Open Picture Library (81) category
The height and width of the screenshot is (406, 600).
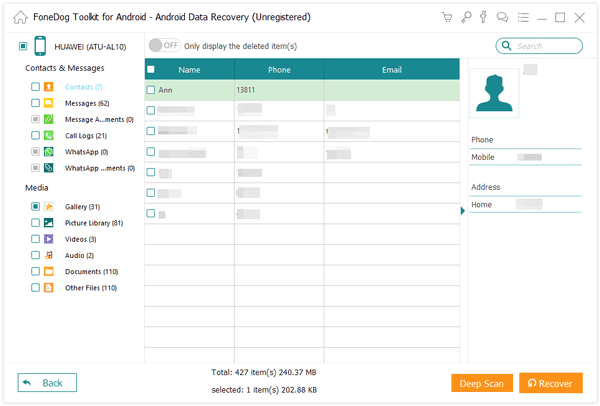pos(94,223)
